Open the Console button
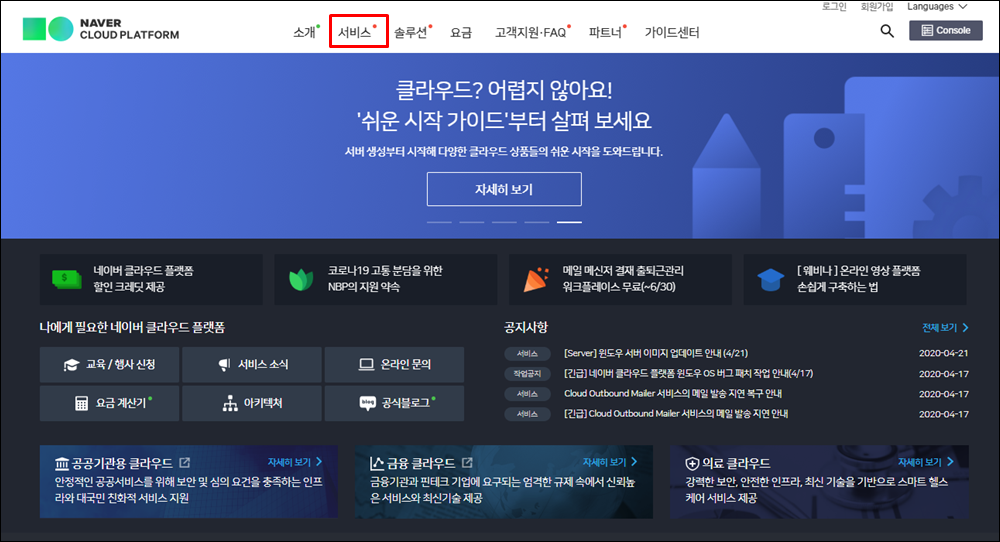Screen dimensions: 1000x542 point(946,31)
